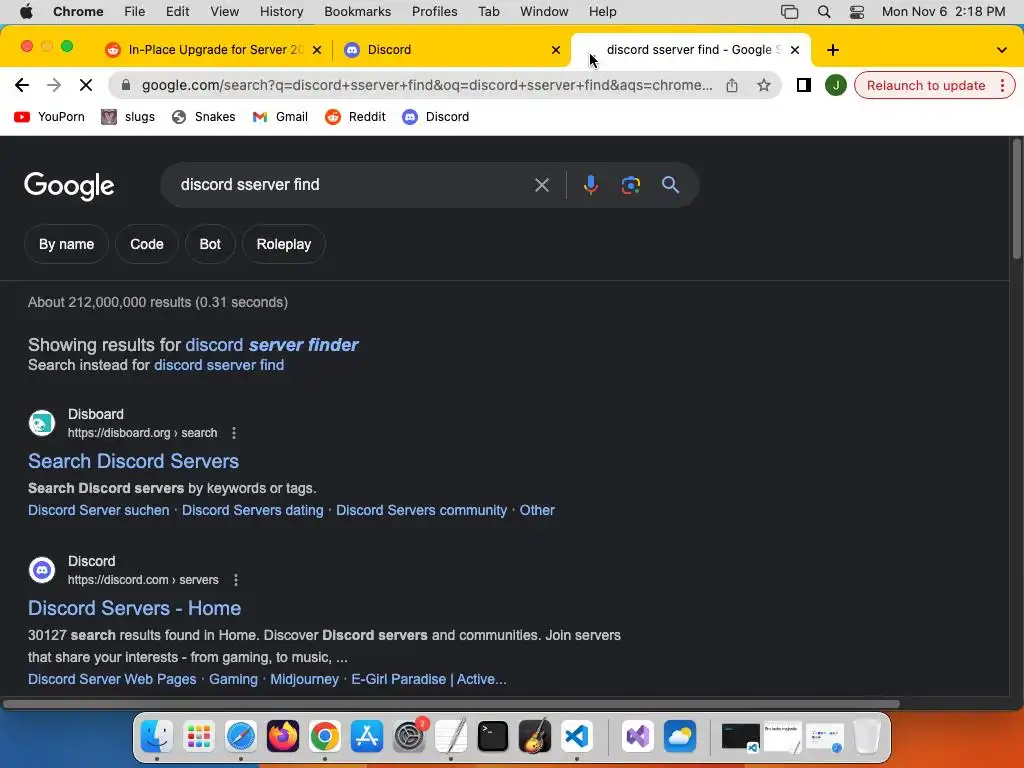This screenshot has width=1024, height=768.
Task: Open Discord Server suchen sitelink
Action: pos(99,510)
